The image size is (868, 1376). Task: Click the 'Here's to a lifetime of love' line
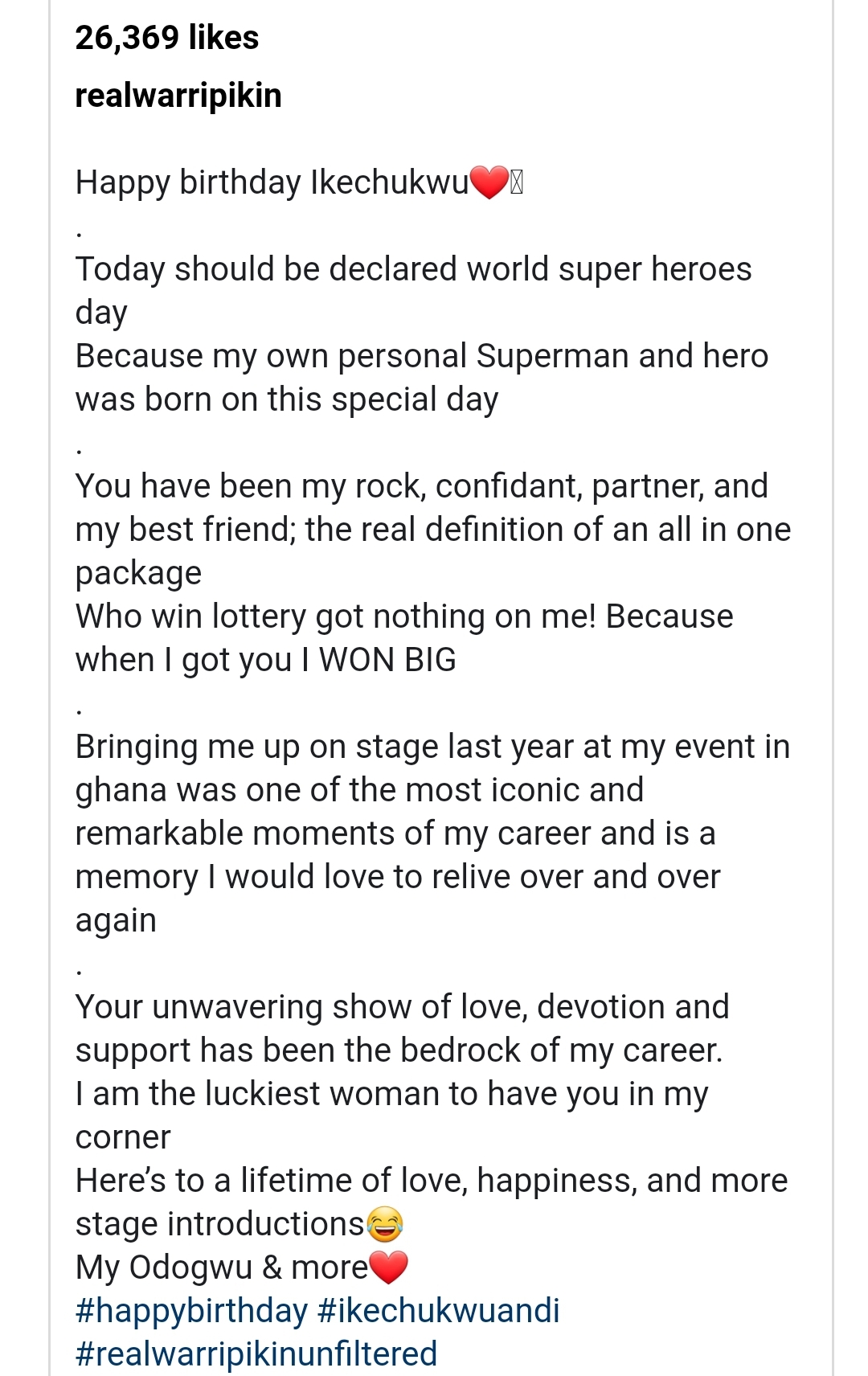coord(432,1202)
